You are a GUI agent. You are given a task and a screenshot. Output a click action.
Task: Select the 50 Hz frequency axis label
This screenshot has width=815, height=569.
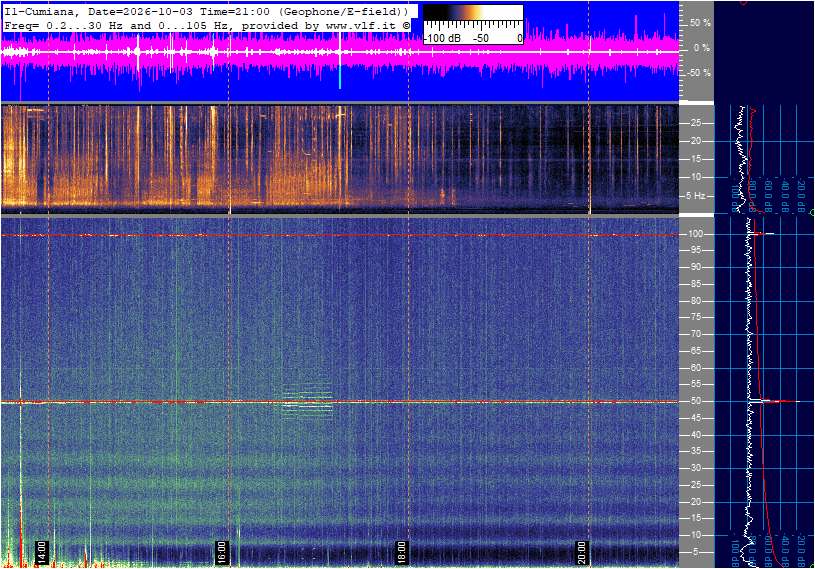(x=695, y=401)
